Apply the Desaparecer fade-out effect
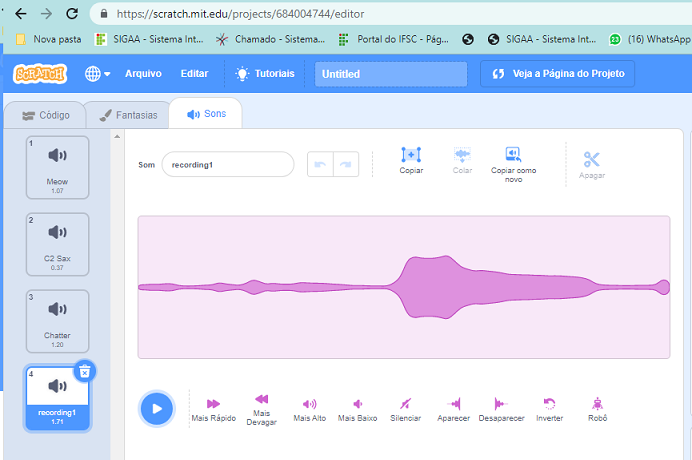Image resolution: width=692 pixels, height=460 pixels. [x=501, y=403]
